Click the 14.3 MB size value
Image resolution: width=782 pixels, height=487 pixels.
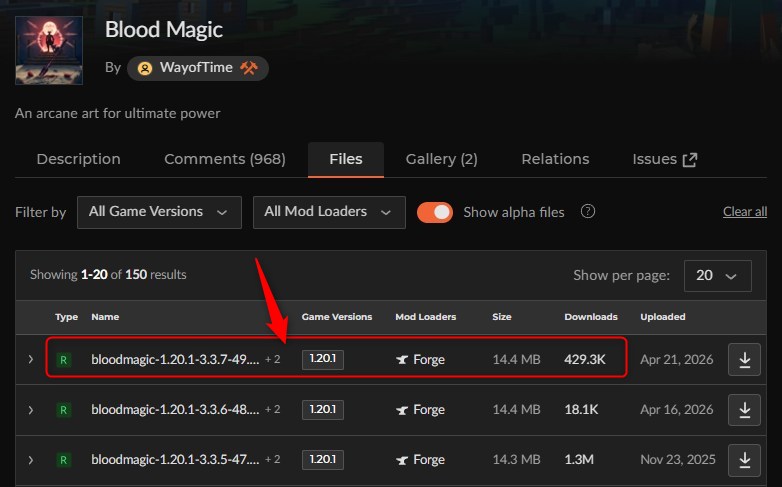tap(516, 460)
